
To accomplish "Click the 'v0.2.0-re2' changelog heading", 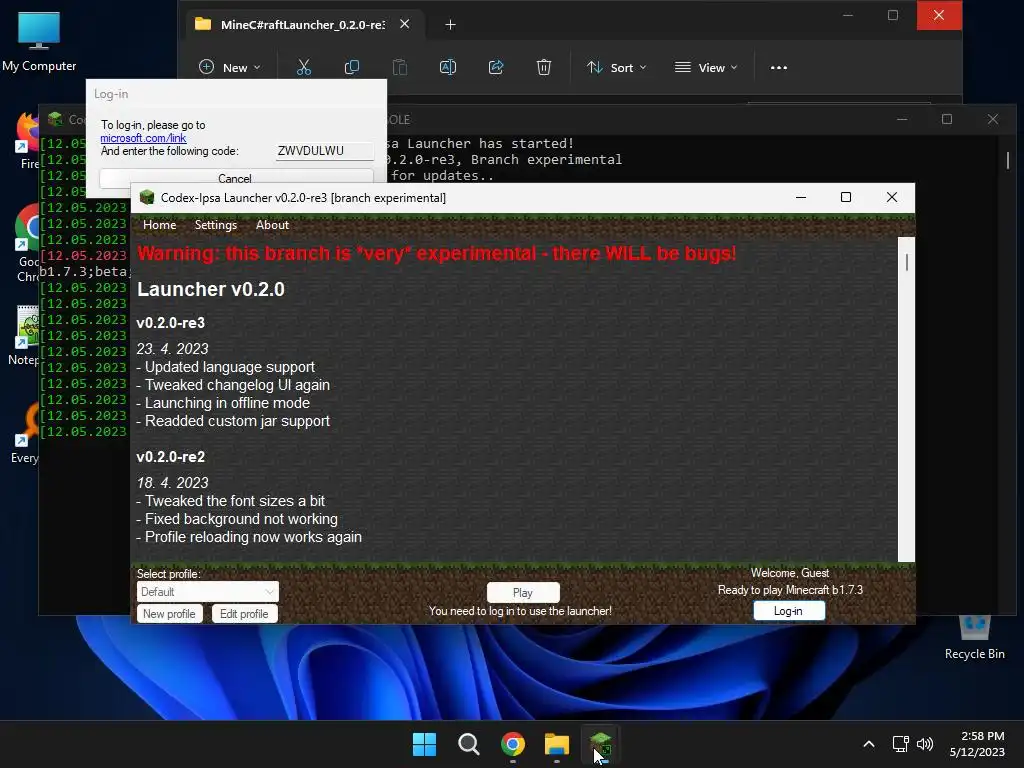I will pos(170,456).
